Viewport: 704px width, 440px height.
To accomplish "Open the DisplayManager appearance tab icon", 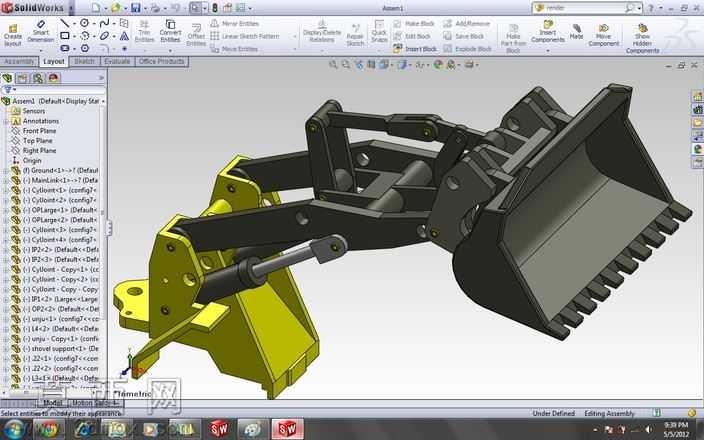I will tap(53, 78).
